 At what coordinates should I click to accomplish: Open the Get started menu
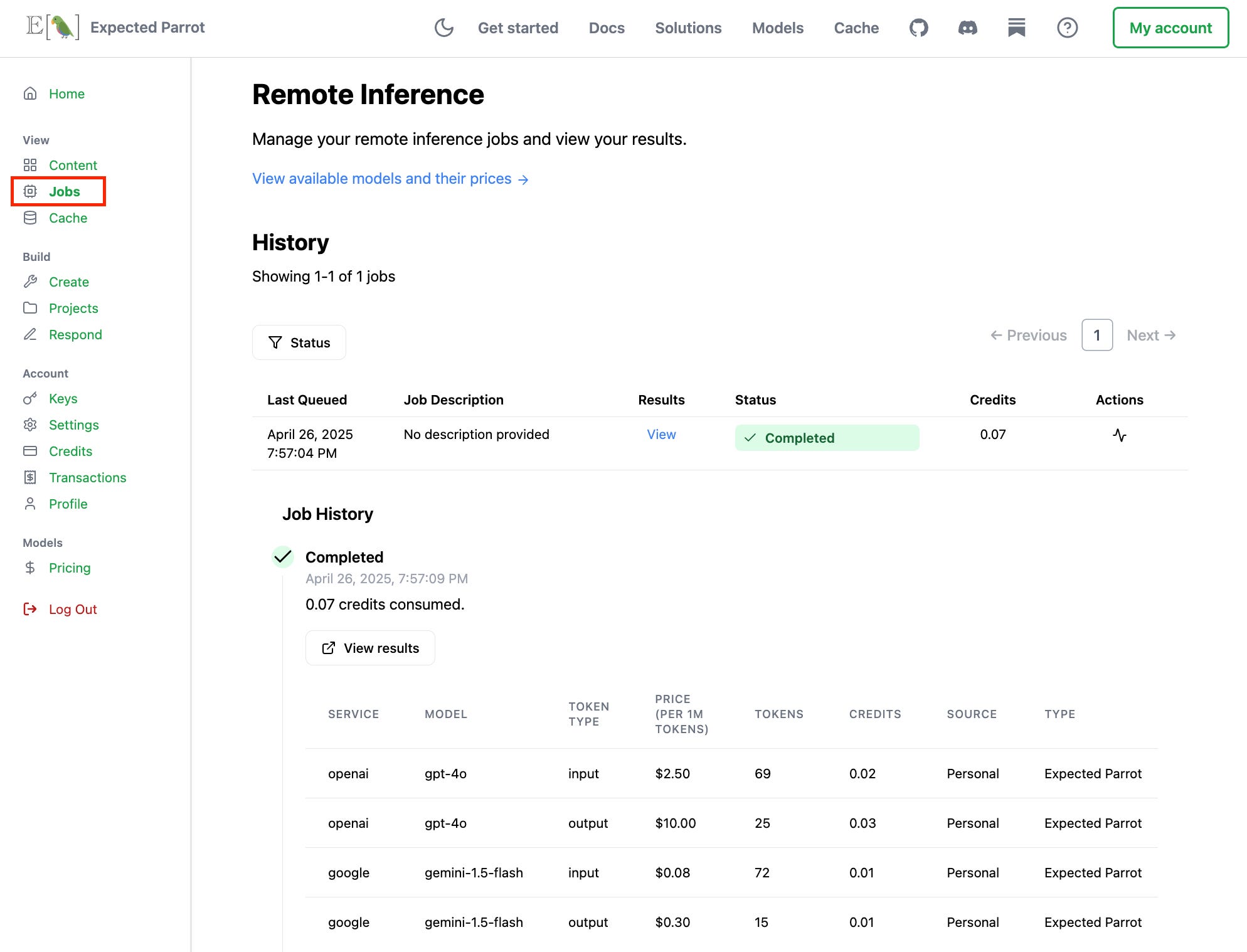(517, 28)
